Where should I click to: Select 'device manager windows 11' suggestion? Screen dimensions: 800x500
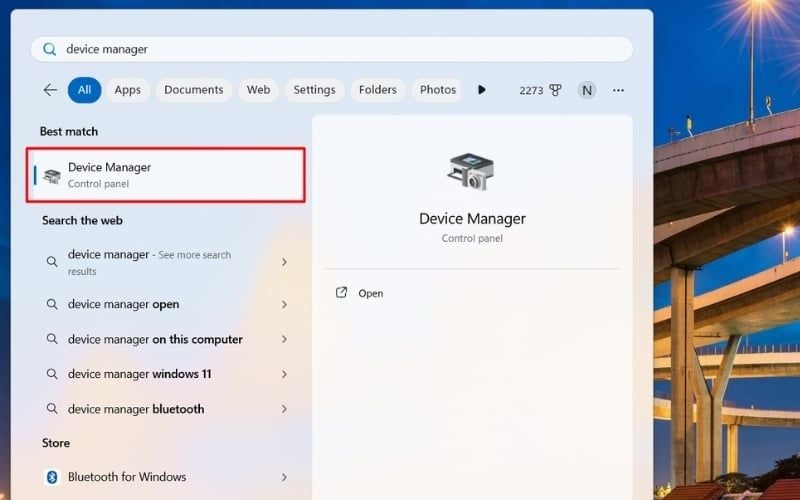pos(166,374)
